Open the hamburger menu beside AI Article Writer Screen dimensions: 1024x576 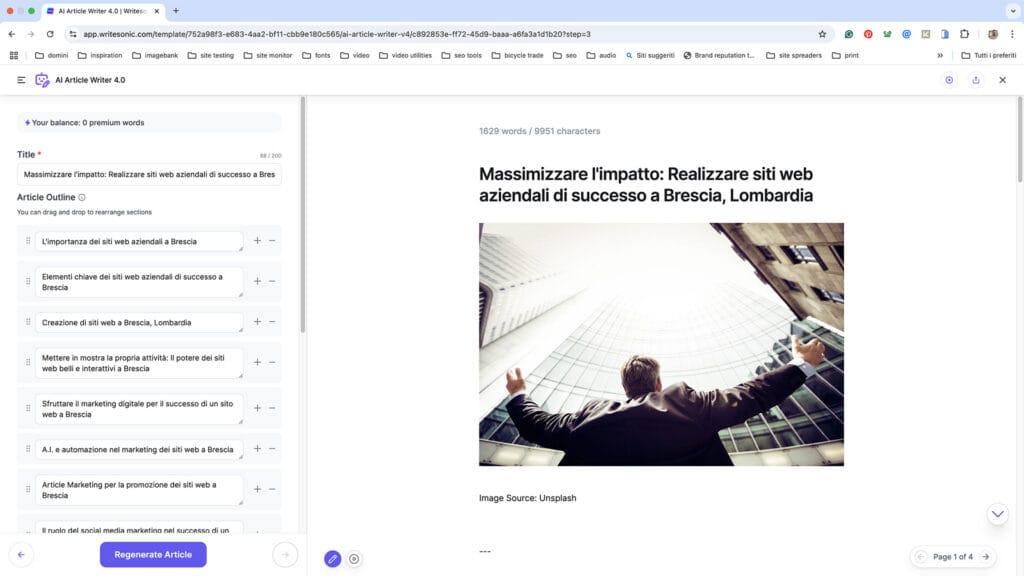(21, 80)
